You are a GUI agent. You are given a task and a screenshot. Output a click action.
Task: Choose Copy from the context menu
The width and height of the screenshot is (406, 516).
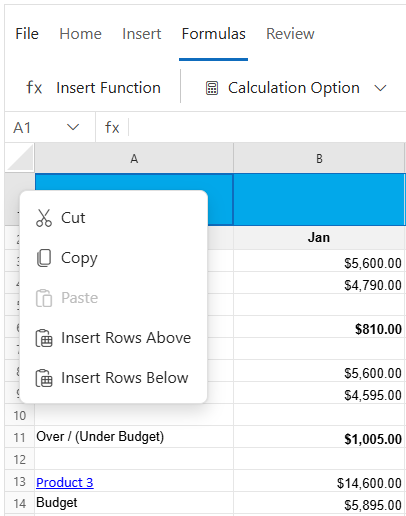tap(114, 258)
